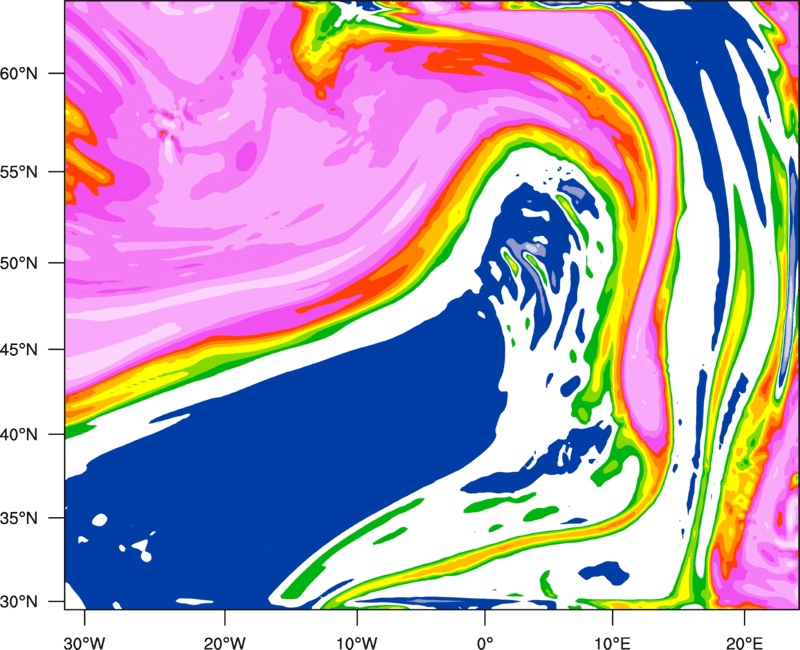Image resolution: width=800 pixels, height=650 pixels.
Task: Click the 20°W longitude label
Action: [x=225, y=643]
